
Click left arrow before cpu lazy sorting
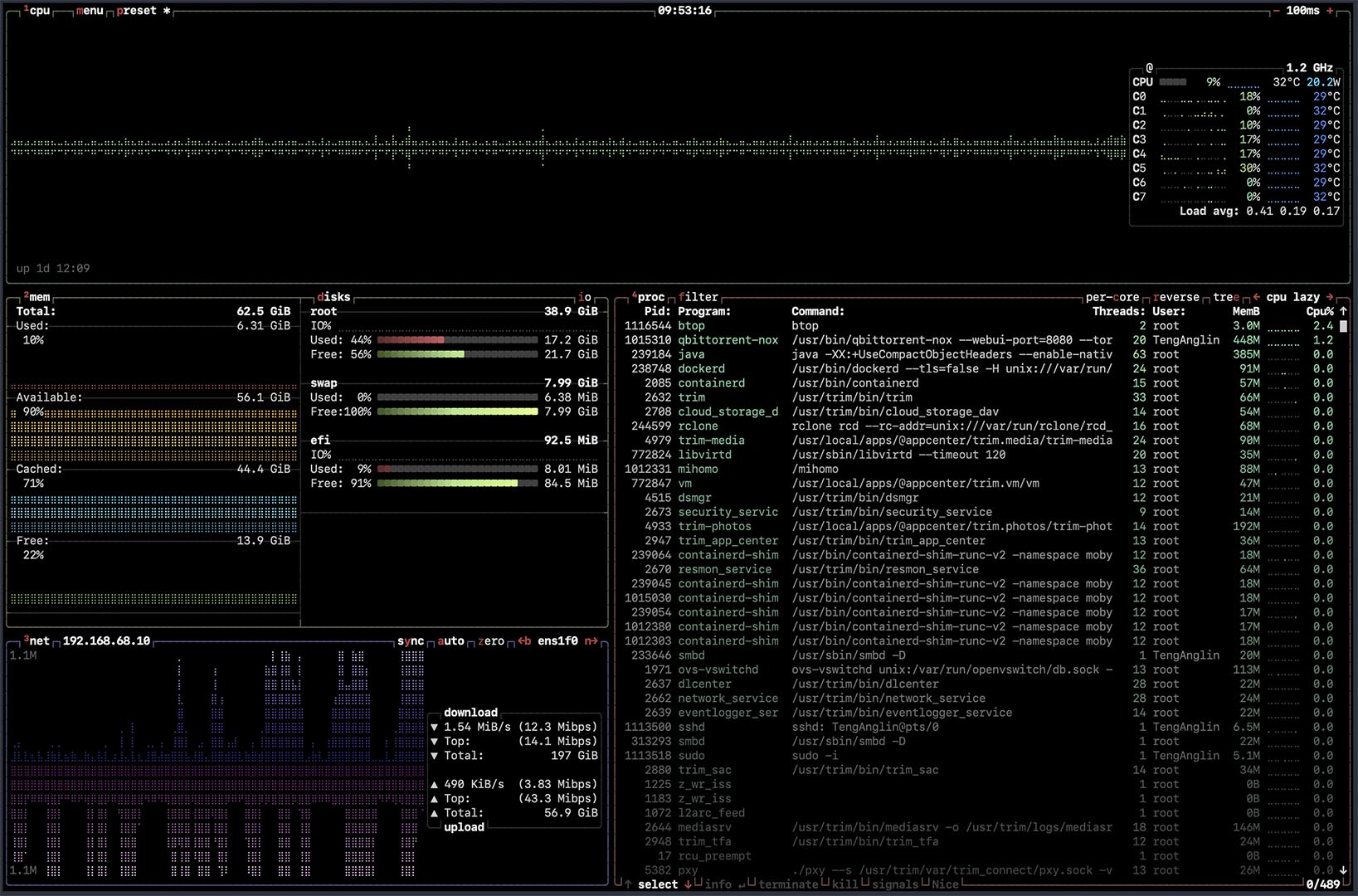(1257, 297)
